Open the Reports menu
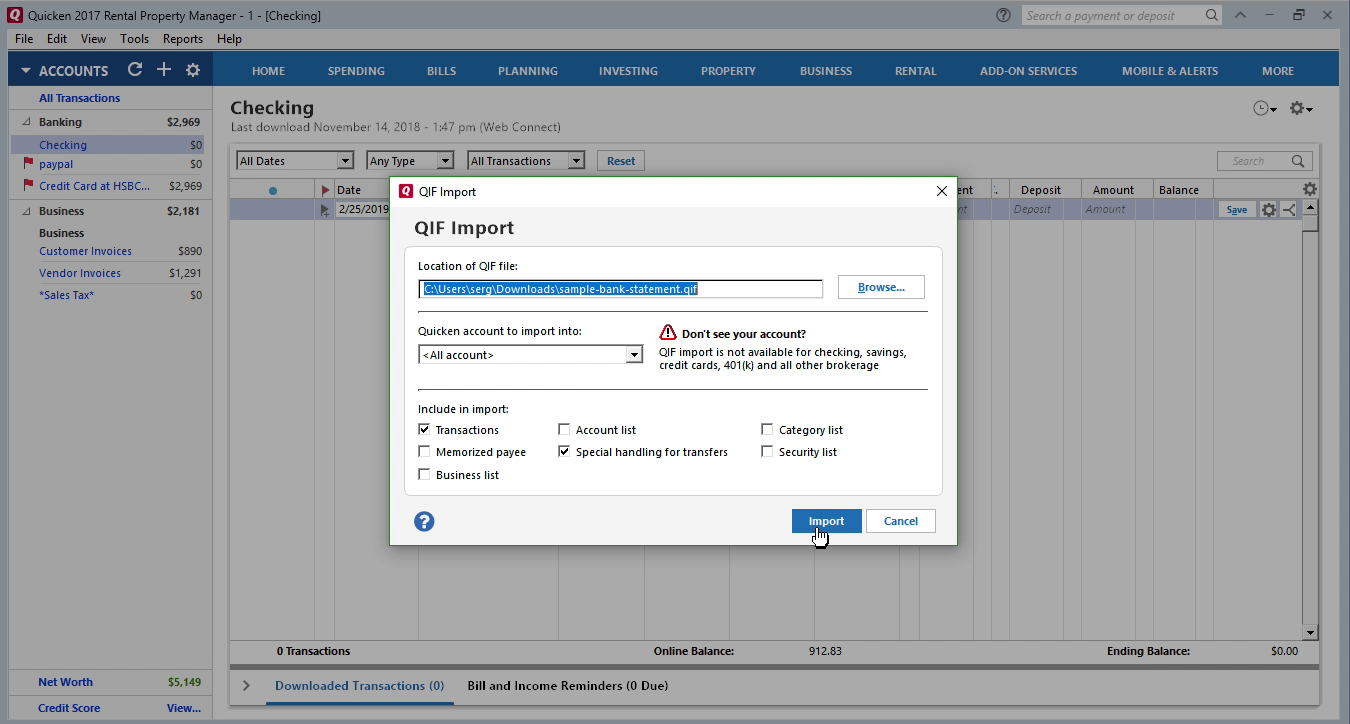This screenshot has height=724, width=1350. click(x=183, y=39)
